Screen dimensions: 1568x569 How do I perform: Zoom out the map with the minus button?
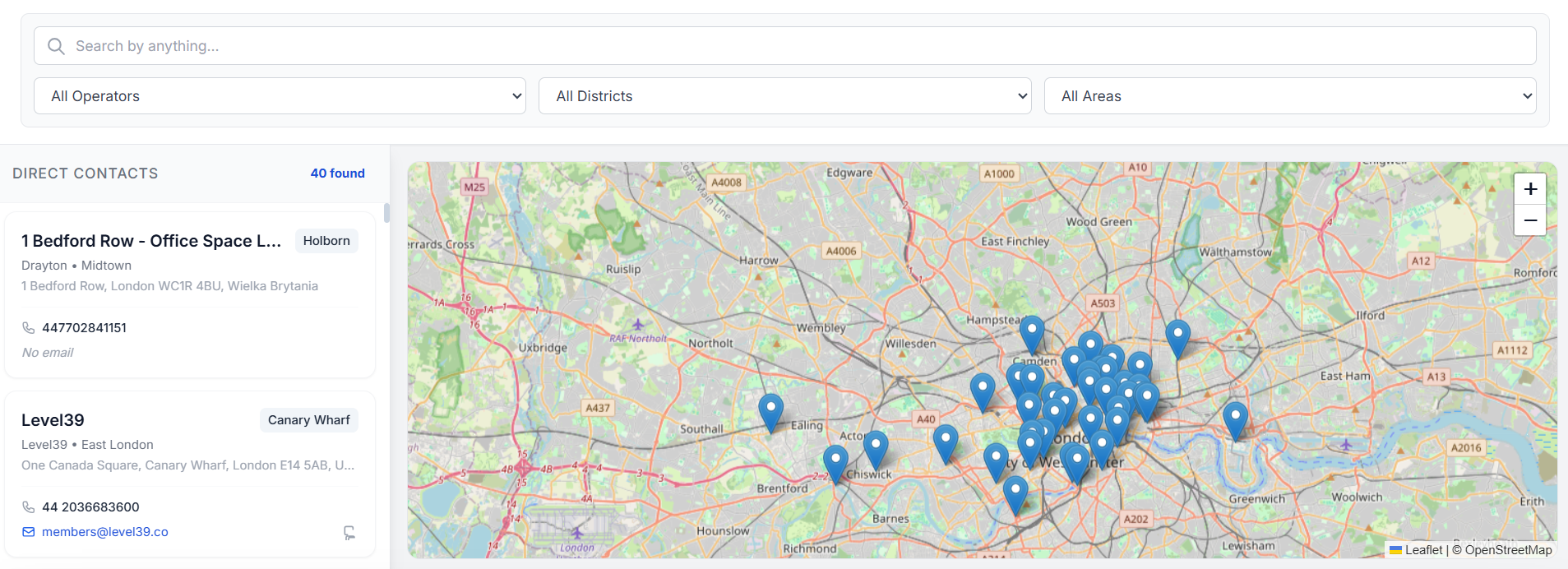pos(1530,220)
